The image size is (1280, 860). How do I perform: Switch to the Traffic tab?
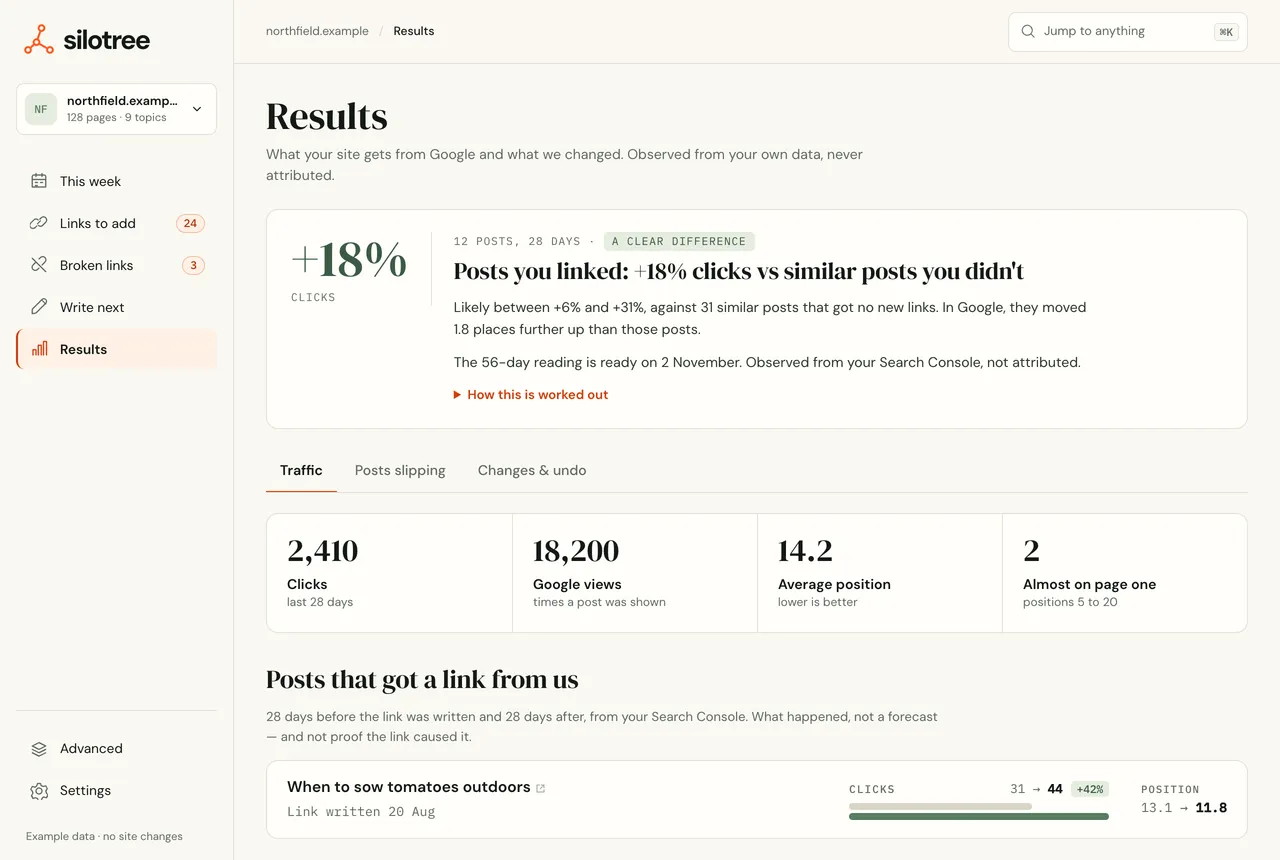click(x=301, y=470)
